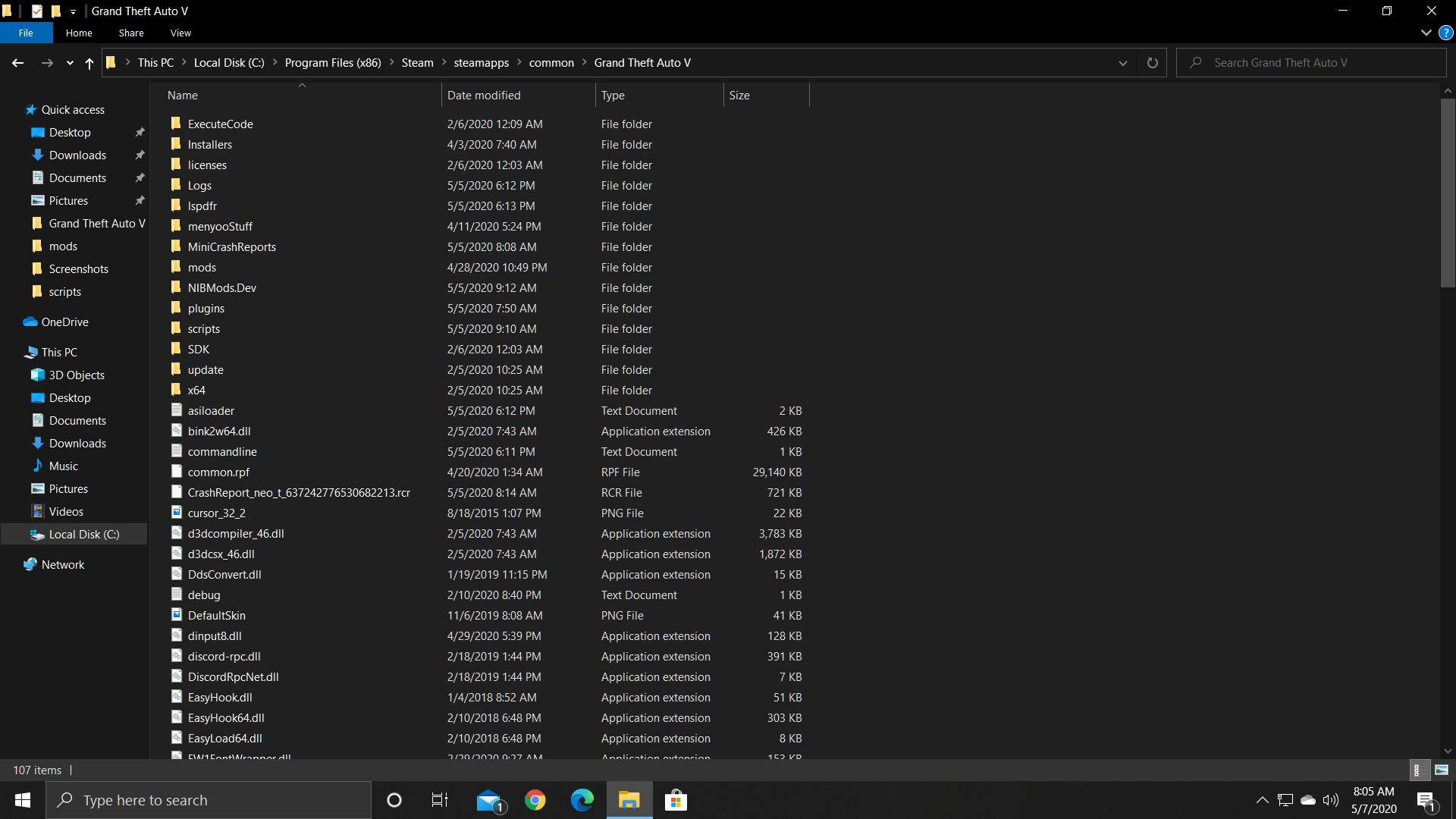This screenshot has width=1456, height=819.
Task: Open the recent locations dropdown arrow
Action: click(x=70, y=63)
